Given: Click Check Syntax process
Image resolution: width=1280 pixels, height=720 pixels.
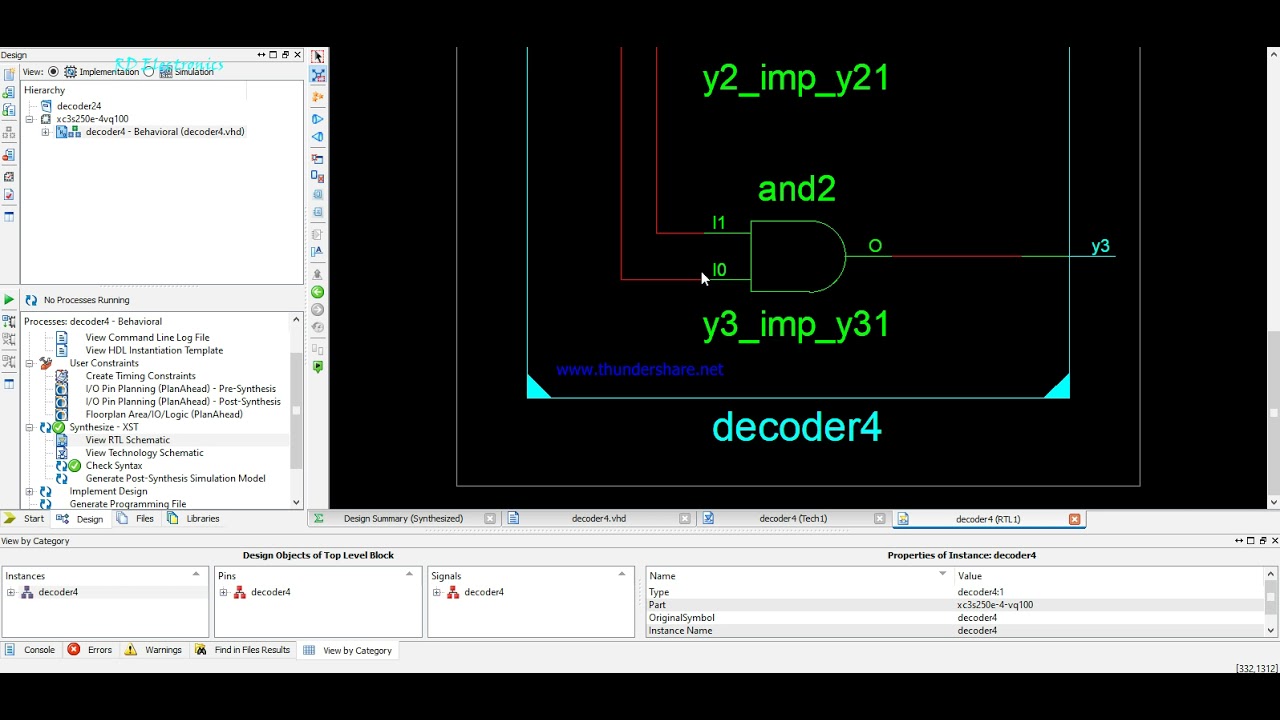Looking at the screenshot, I should (x=114, y=466).
